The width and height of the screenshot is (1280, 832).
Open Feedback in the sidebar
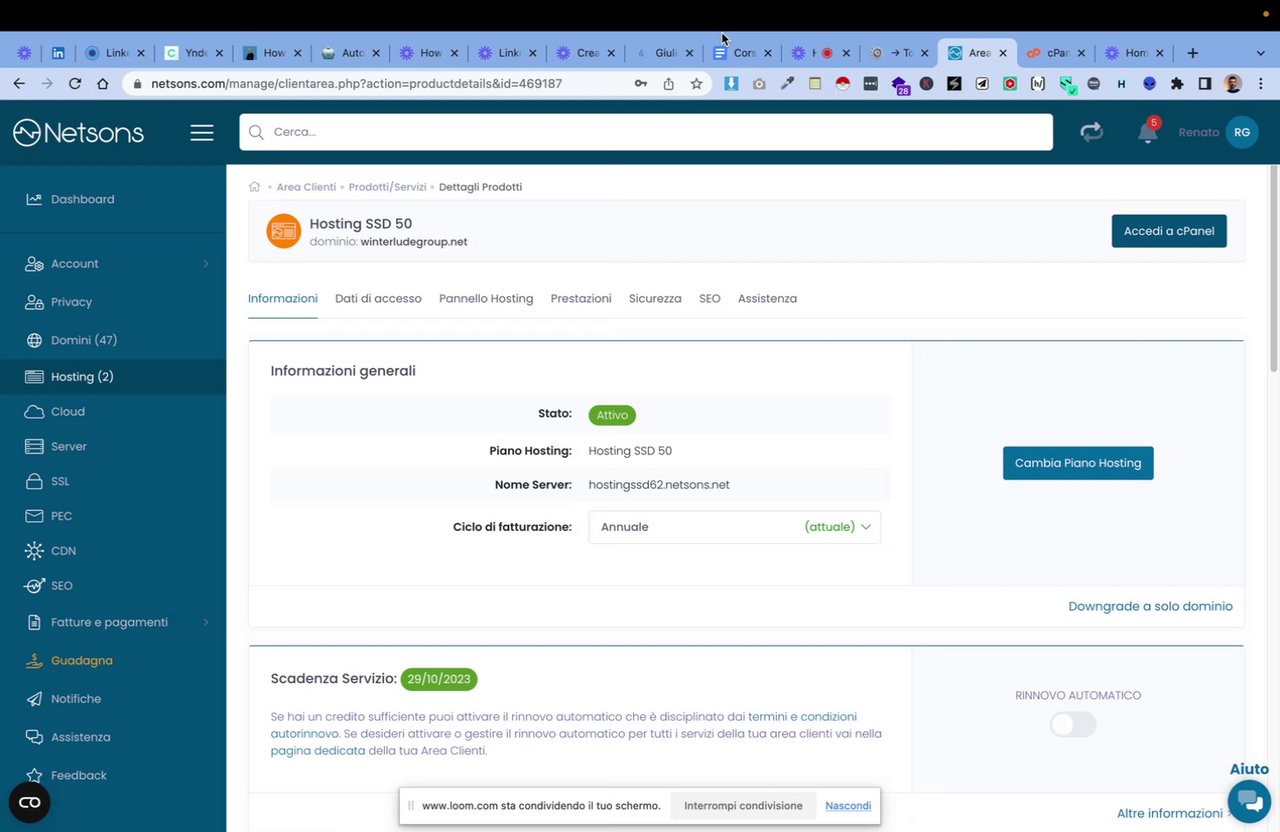pos(79,775)
